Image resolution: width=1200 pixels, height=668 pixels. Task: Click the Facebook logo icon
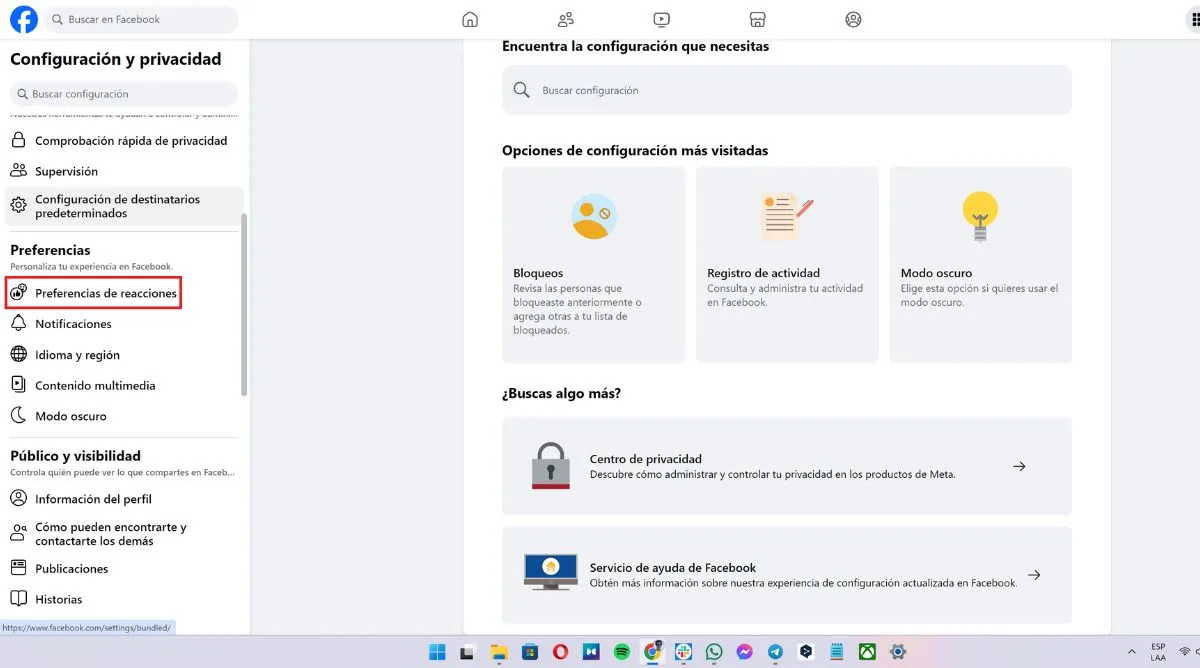(x=24, y=19)
